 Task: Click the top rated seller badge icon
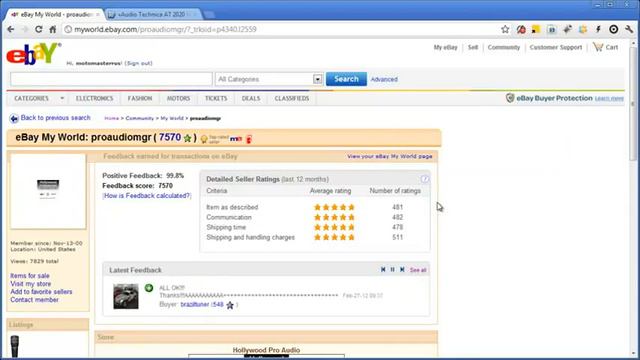204,139
